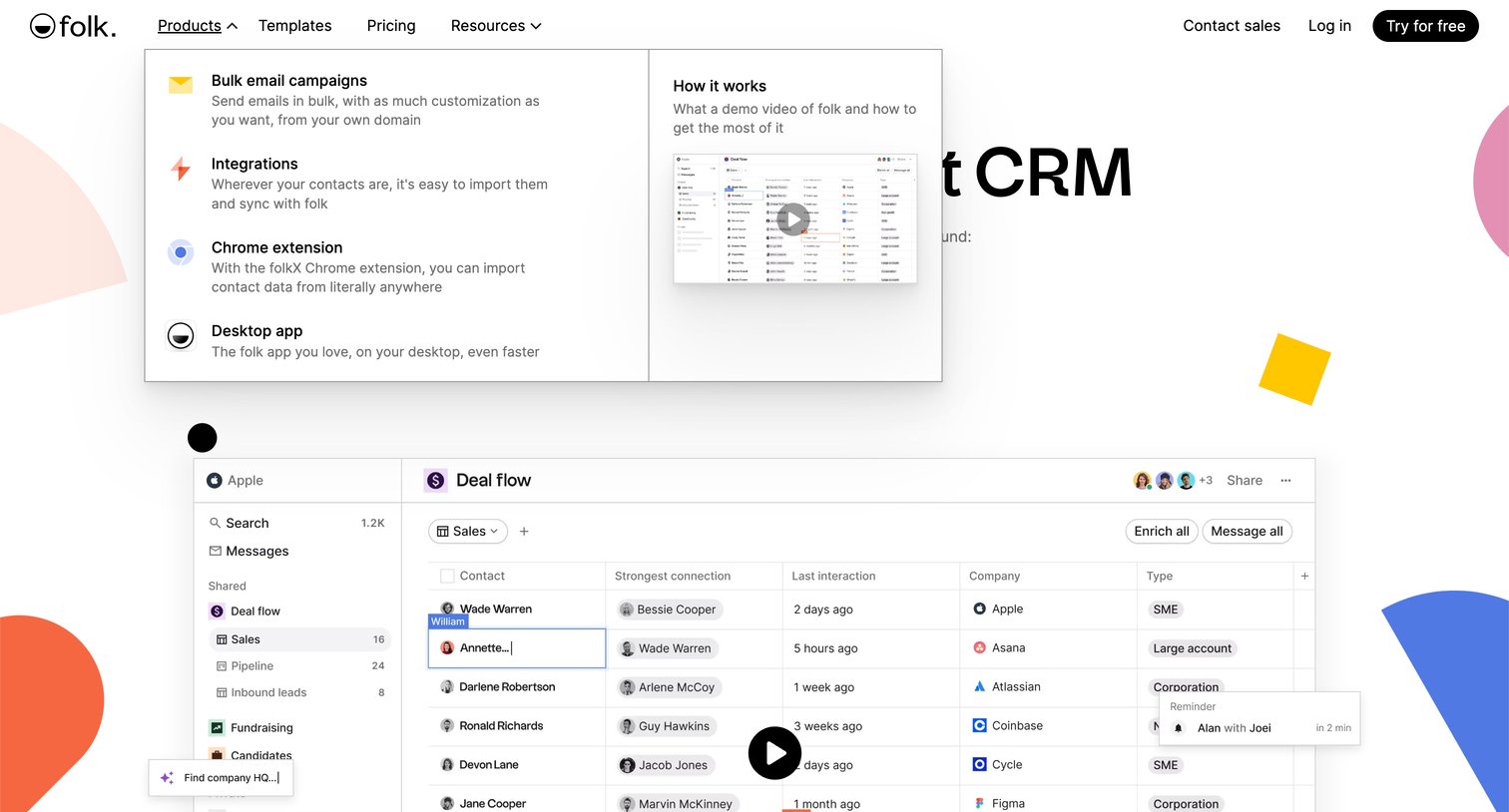Open Templates in the top navigation

coord(295,26)
